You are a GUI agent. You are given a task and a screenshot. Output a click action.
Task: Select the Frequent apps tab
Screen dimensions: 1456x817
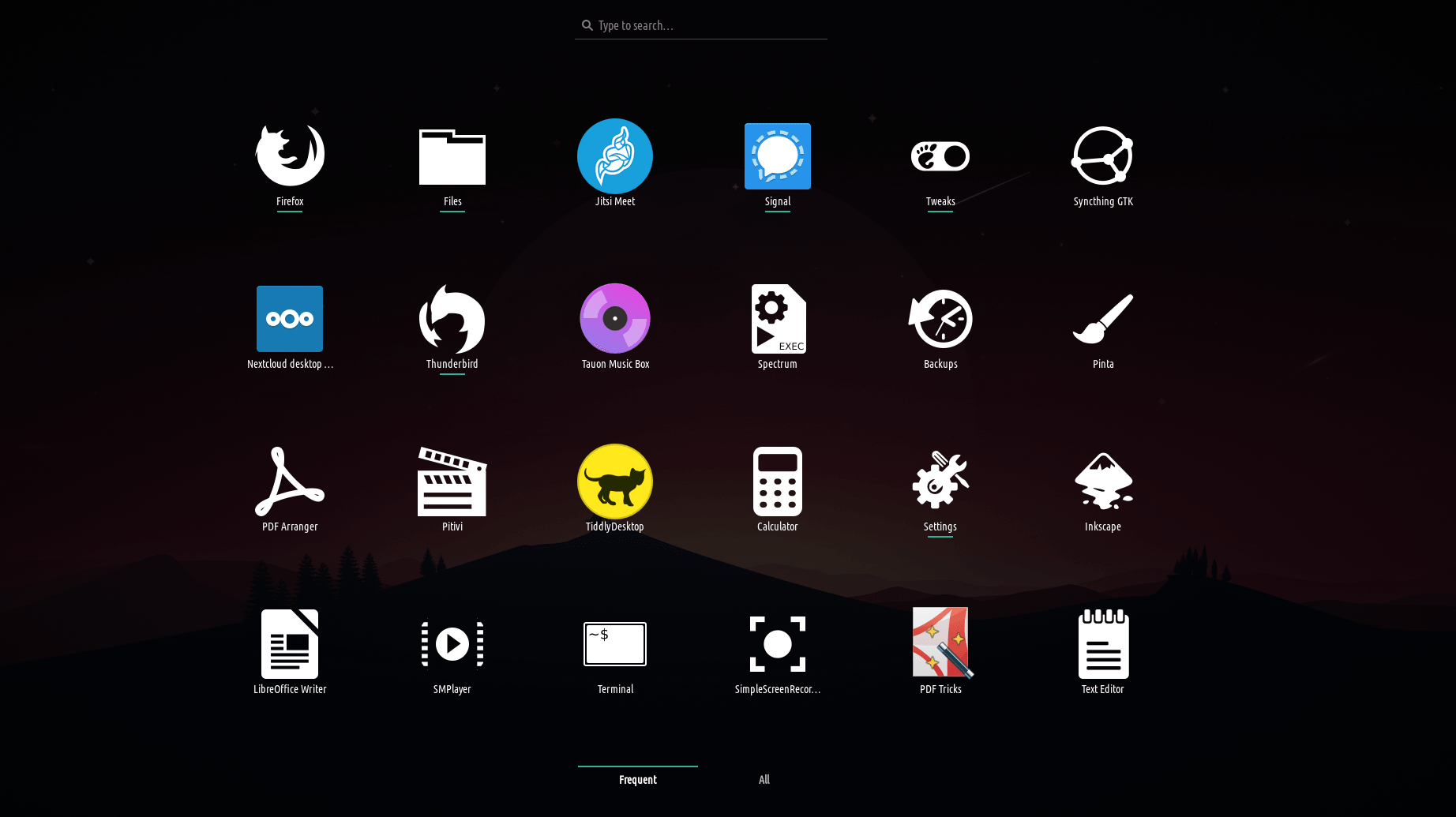[x=637, y=780]
